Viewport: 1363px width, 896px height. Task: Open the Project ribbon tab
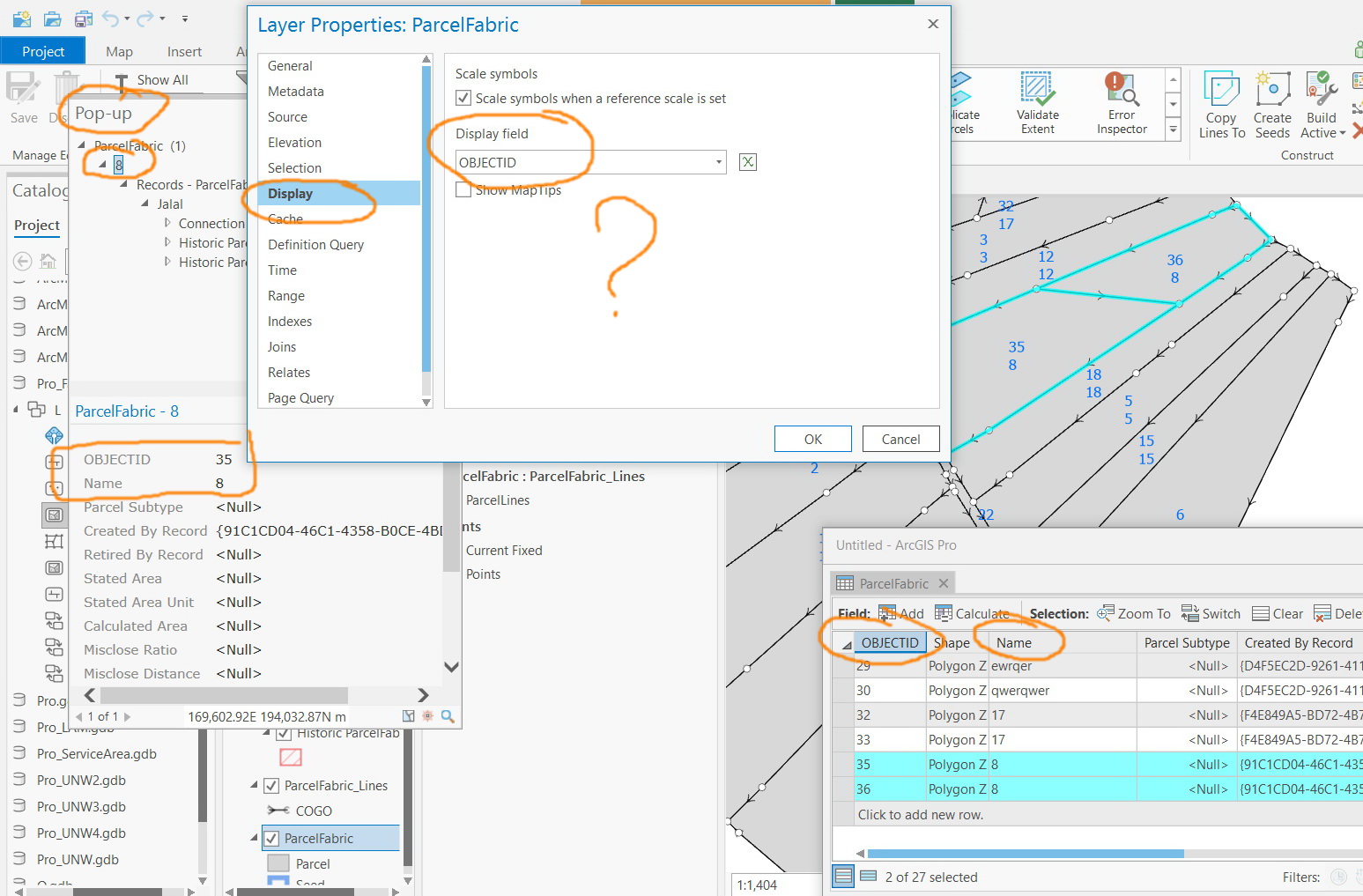click(x=43, y=51)
